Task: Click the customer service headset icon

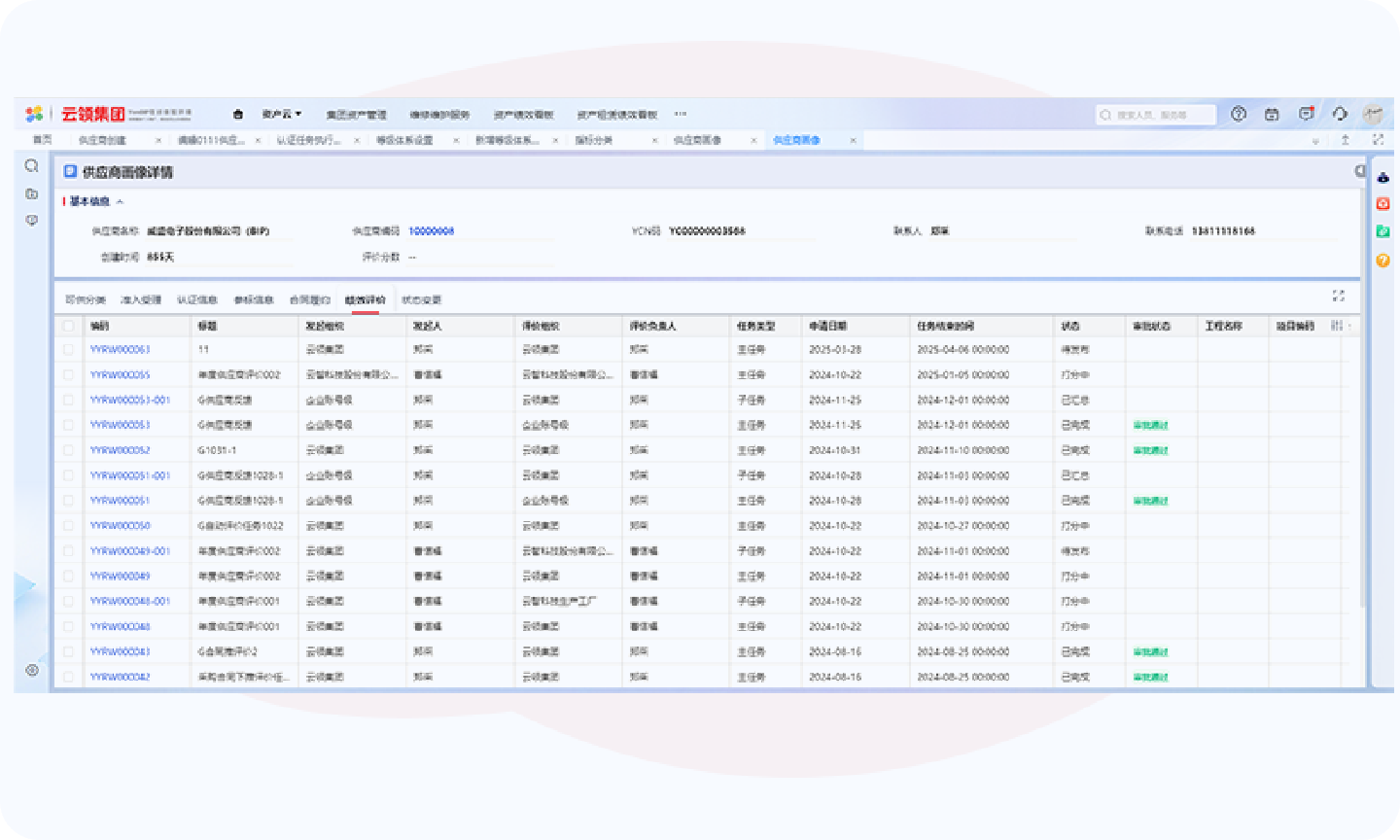Action: 1340,114
